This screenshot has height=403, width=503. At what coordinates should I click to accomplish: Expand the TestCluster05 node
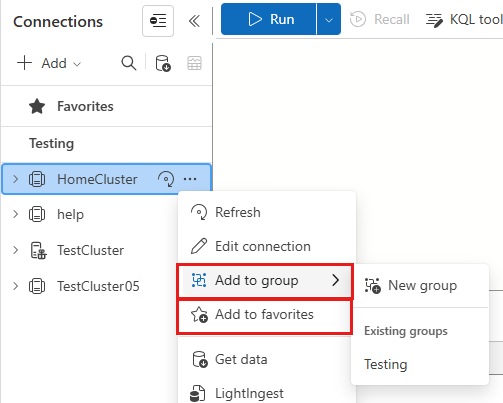pyautogui.click(x=15, y=286)
